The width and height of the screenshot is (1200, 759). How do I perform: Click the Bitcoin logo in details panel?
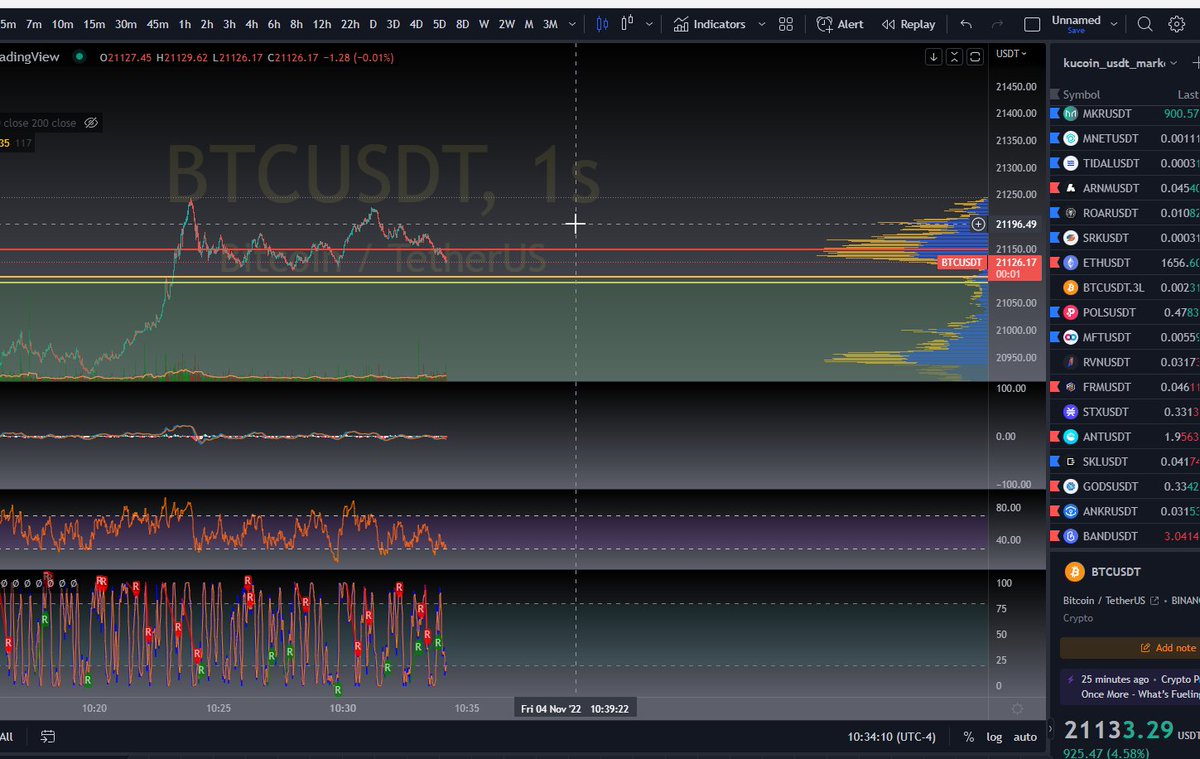[x=1076, y=572]
